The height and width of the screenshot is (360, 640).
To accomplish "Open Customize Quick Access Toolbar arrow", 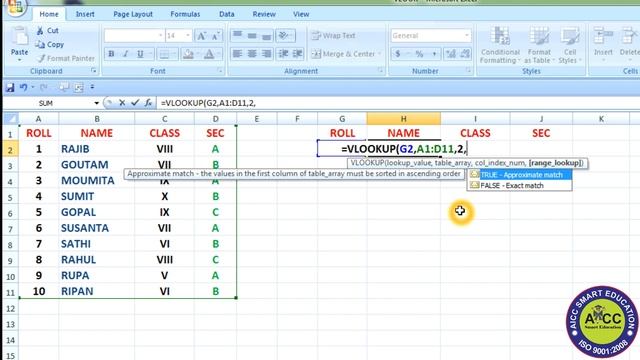I will pos(92,87).
